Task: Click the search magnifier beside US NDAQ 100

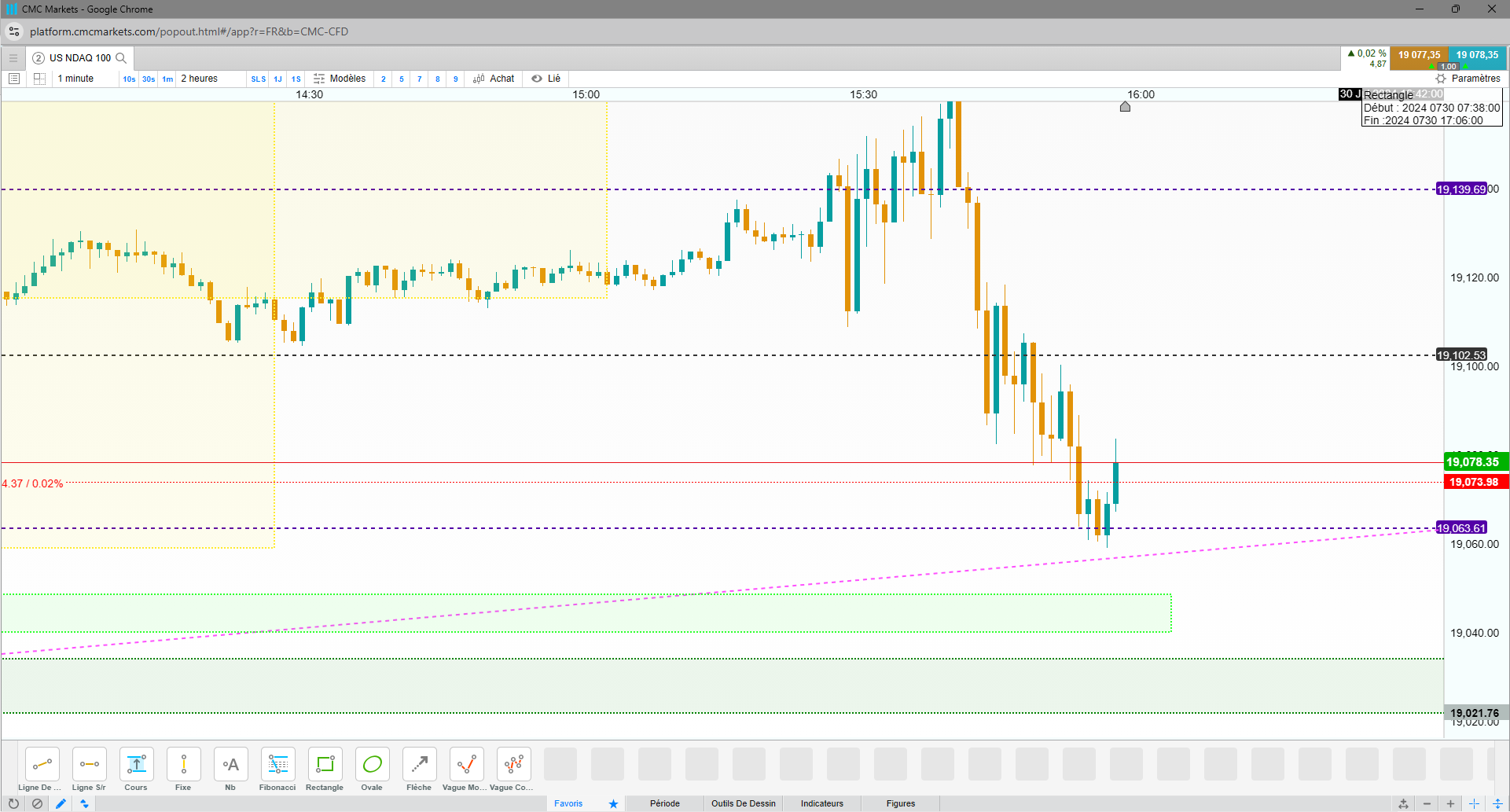Action: tap(121, 58)
